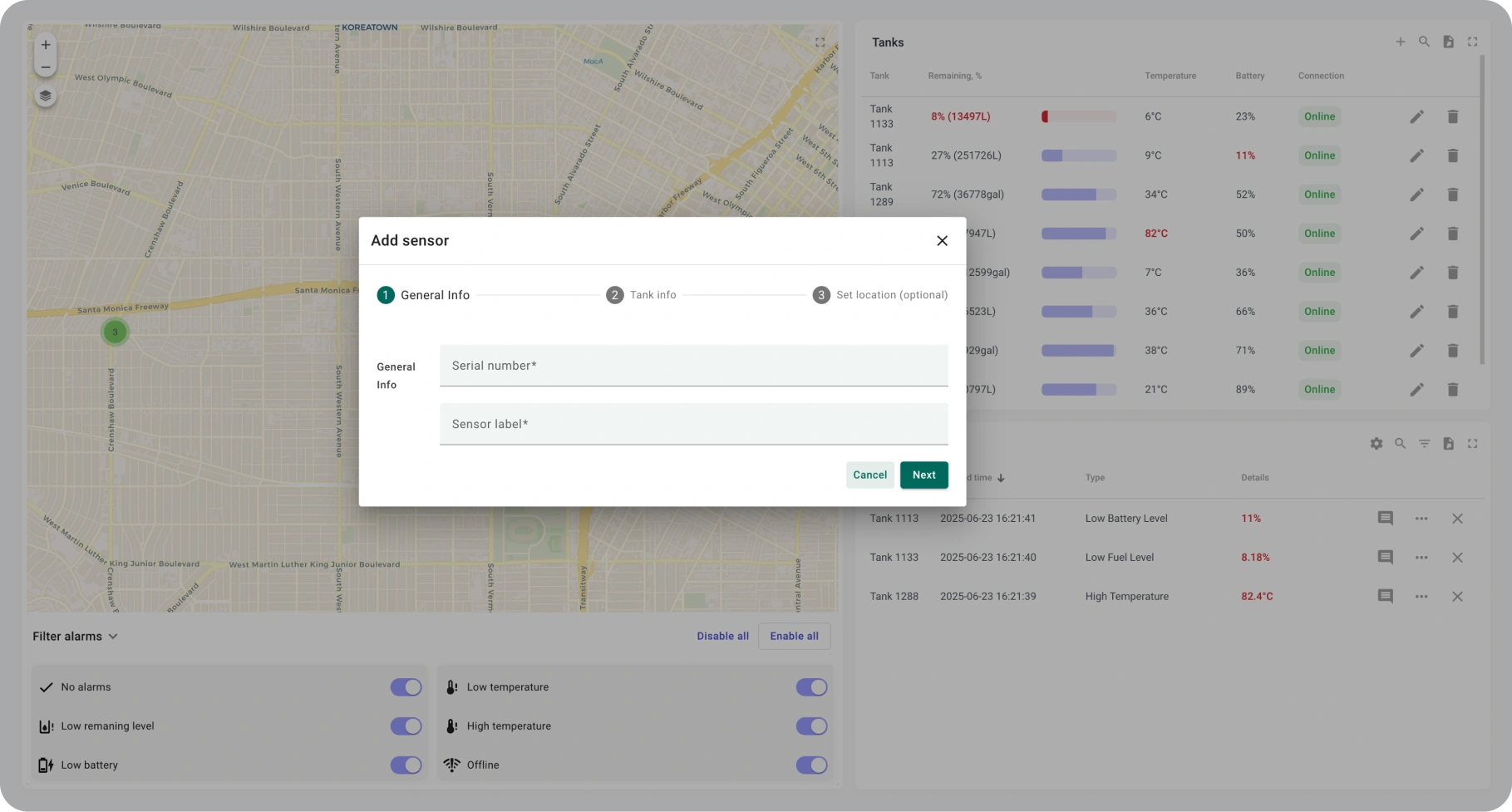Image resolution: width=1512 pixels, height=812 pixels.
Task: Open alarms settings gear icon
Action: [1377, 444]
